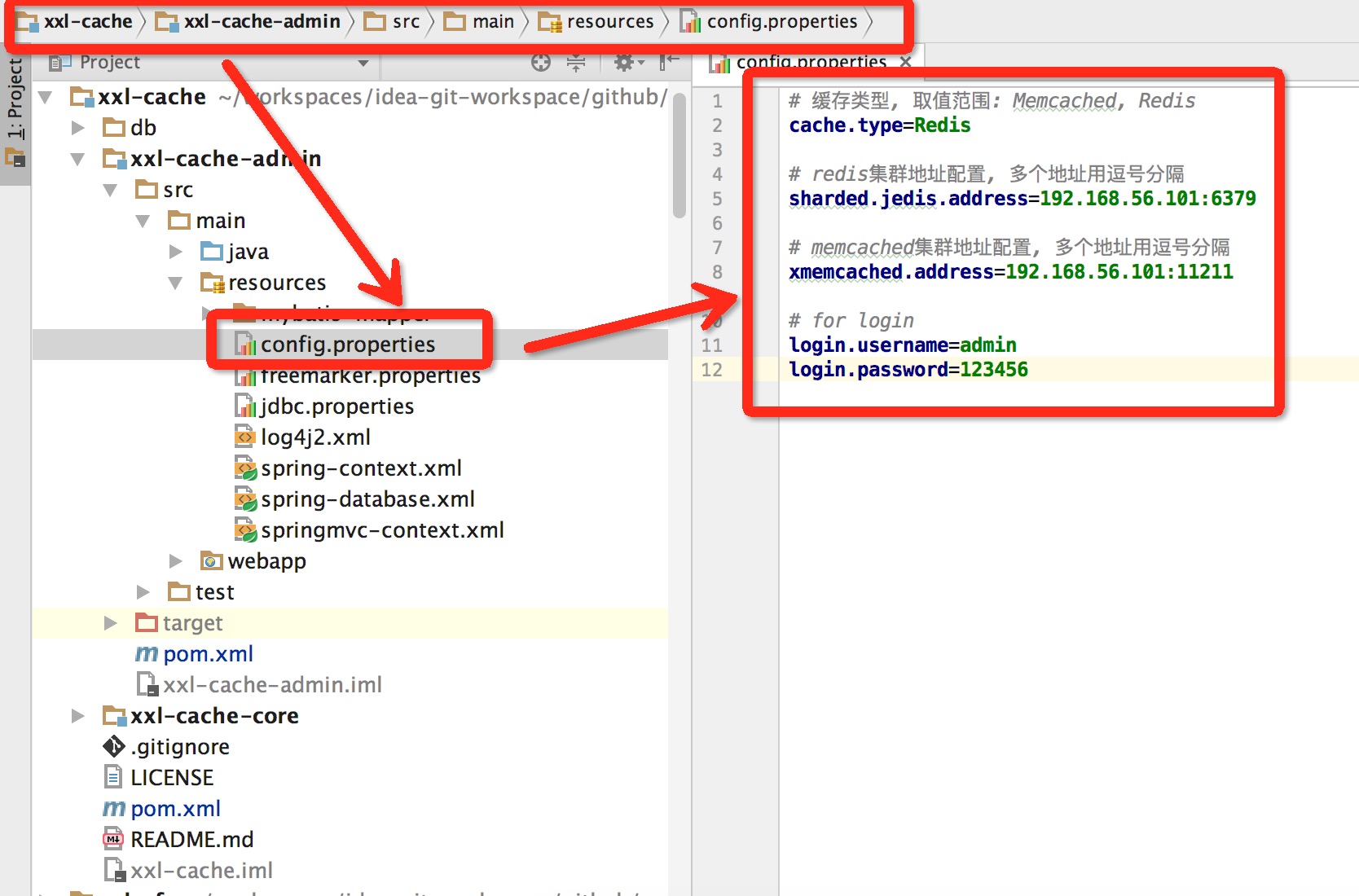1359x896 pixels.
Task: Click line number 5 in editor gutter
Action: [717, 199]
